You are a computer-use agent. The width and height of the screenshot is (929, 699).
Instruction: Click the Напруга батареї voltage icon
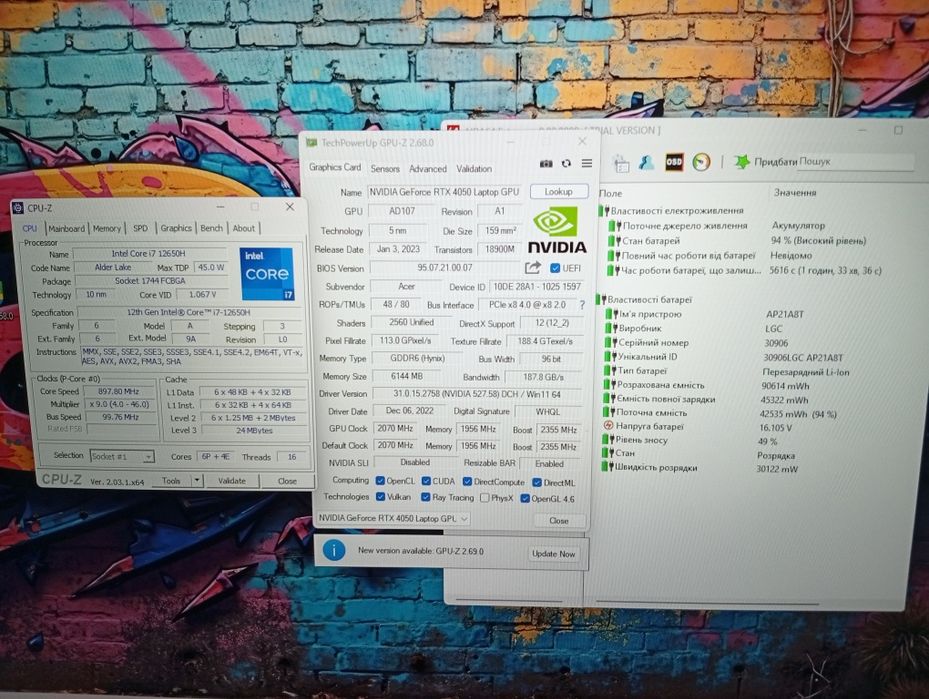pyautogui.click(x=608, y=425)
